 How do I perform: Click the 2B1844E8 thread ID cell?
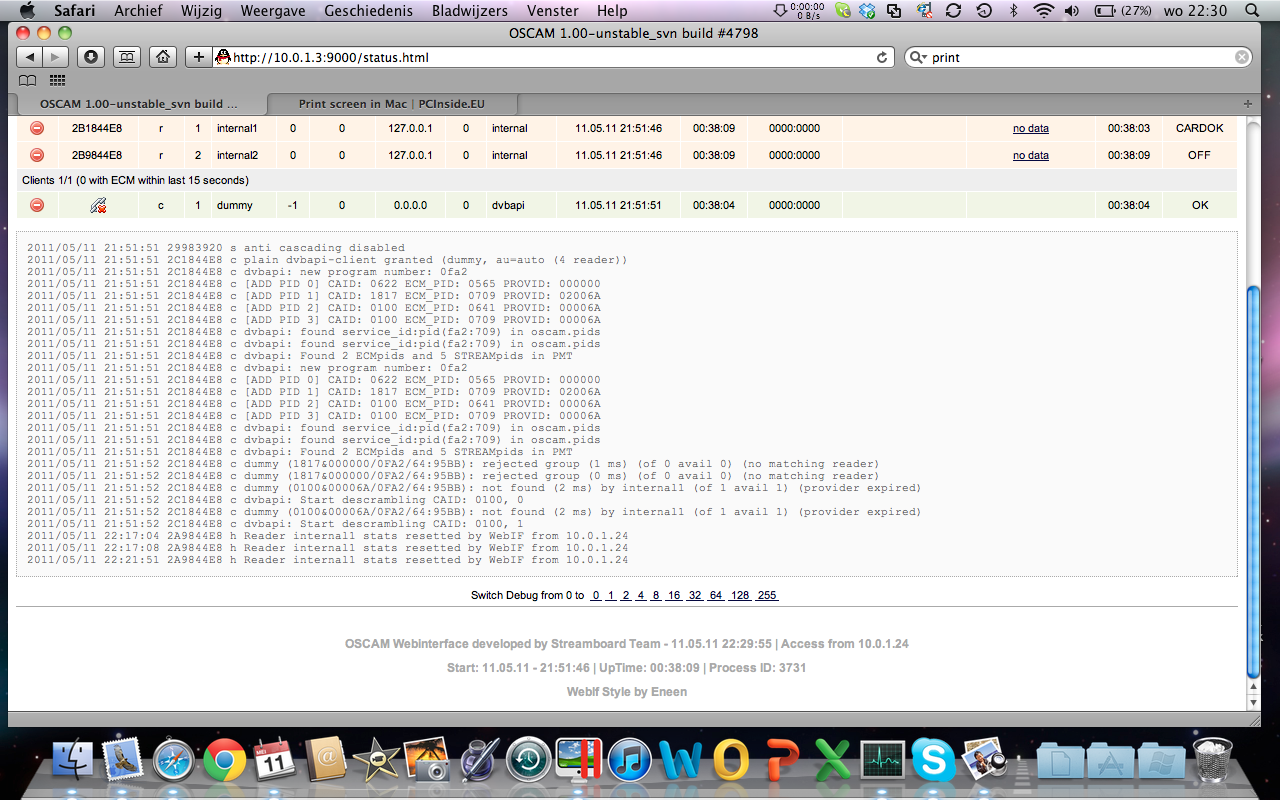[x=97, y=128]
